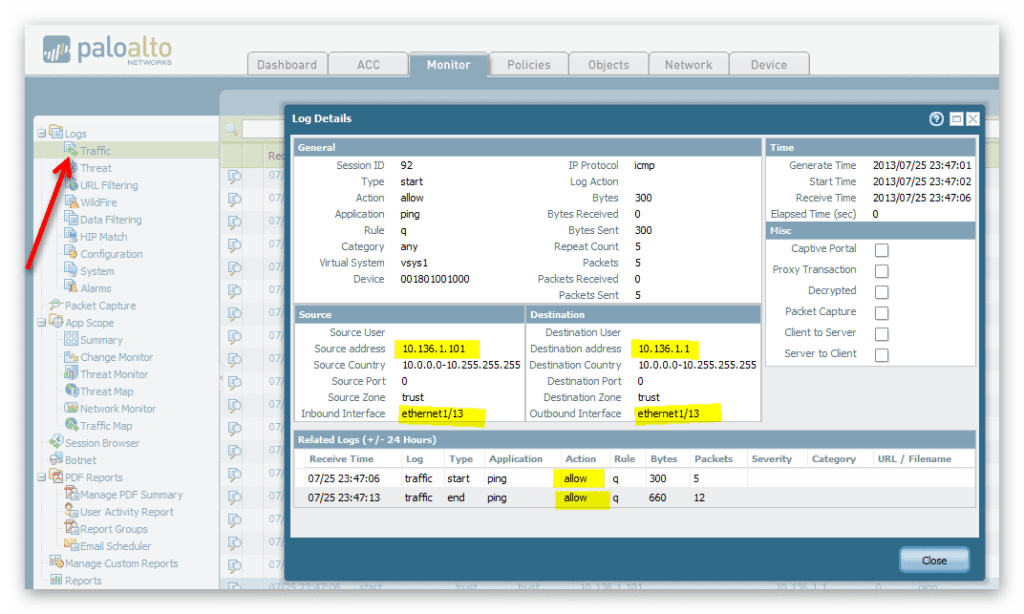Click the App Scope Summary icon
Viewport: 1024px width, 614px height.
pyautogui.click(x=71, y=339)
